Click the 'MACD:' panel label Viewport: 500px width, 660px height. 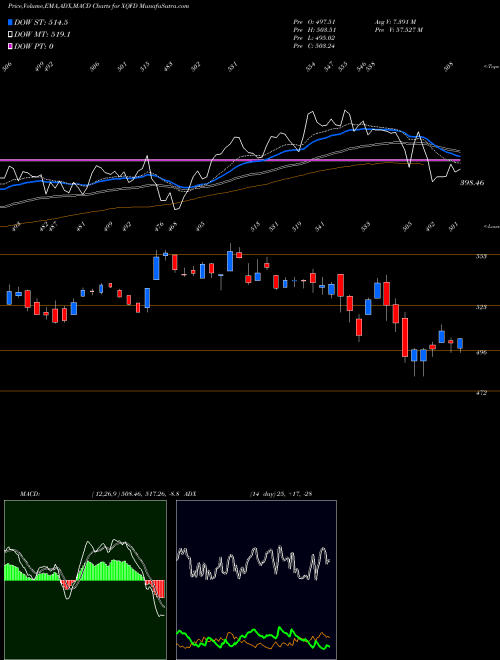coord(29,494)
